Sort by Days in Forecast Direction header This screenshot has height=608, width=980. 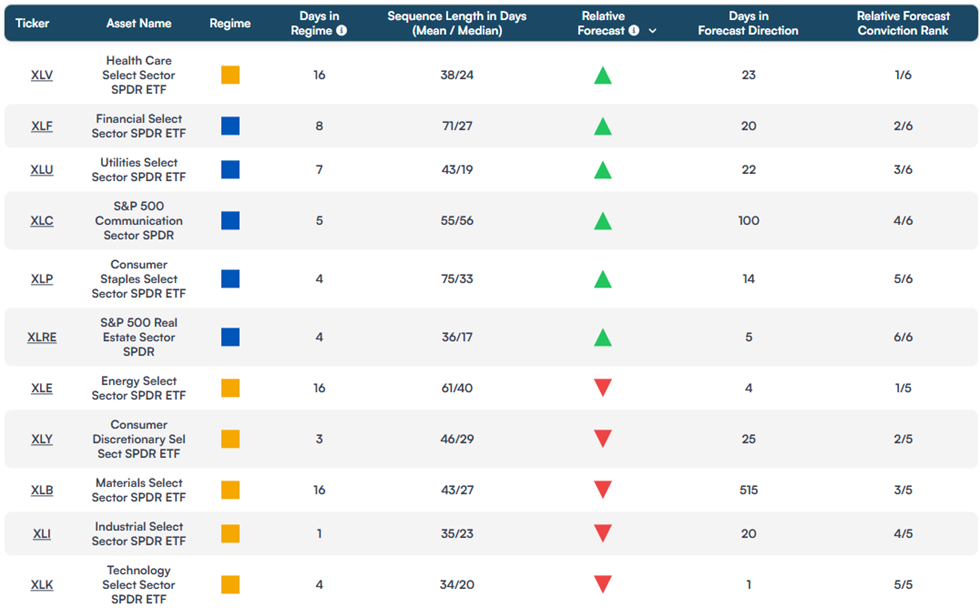tap(748, 23)
